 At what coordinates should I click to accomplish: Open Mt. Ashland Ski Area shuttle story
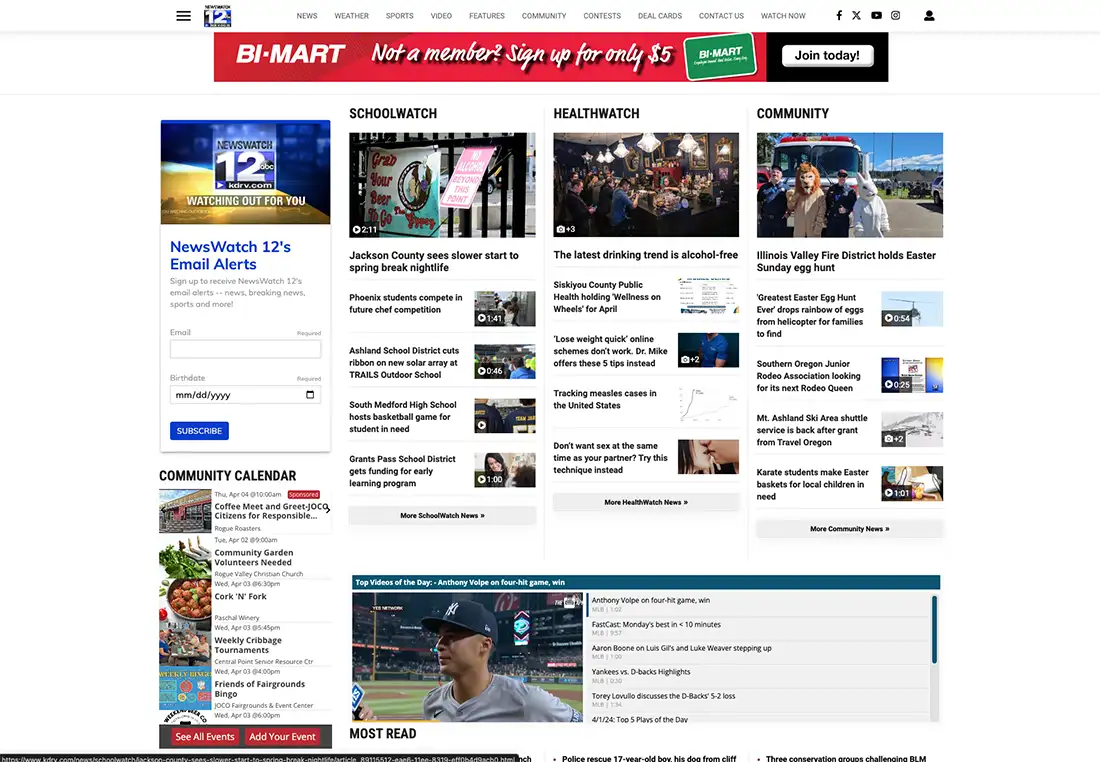[x=812, y=430]
